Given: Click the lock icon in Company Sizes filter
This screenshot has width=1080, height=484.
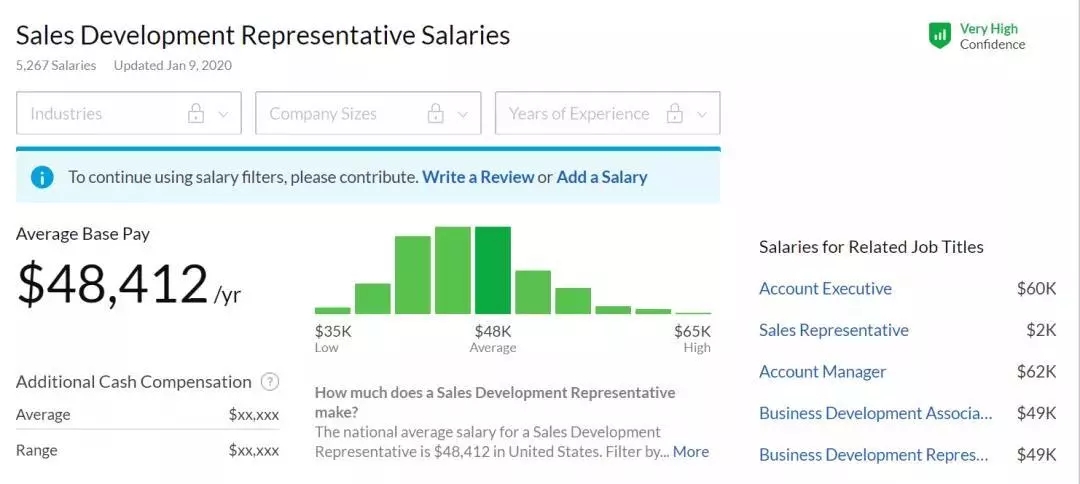Looking at the screenshot, I should [x=435, y=114].
